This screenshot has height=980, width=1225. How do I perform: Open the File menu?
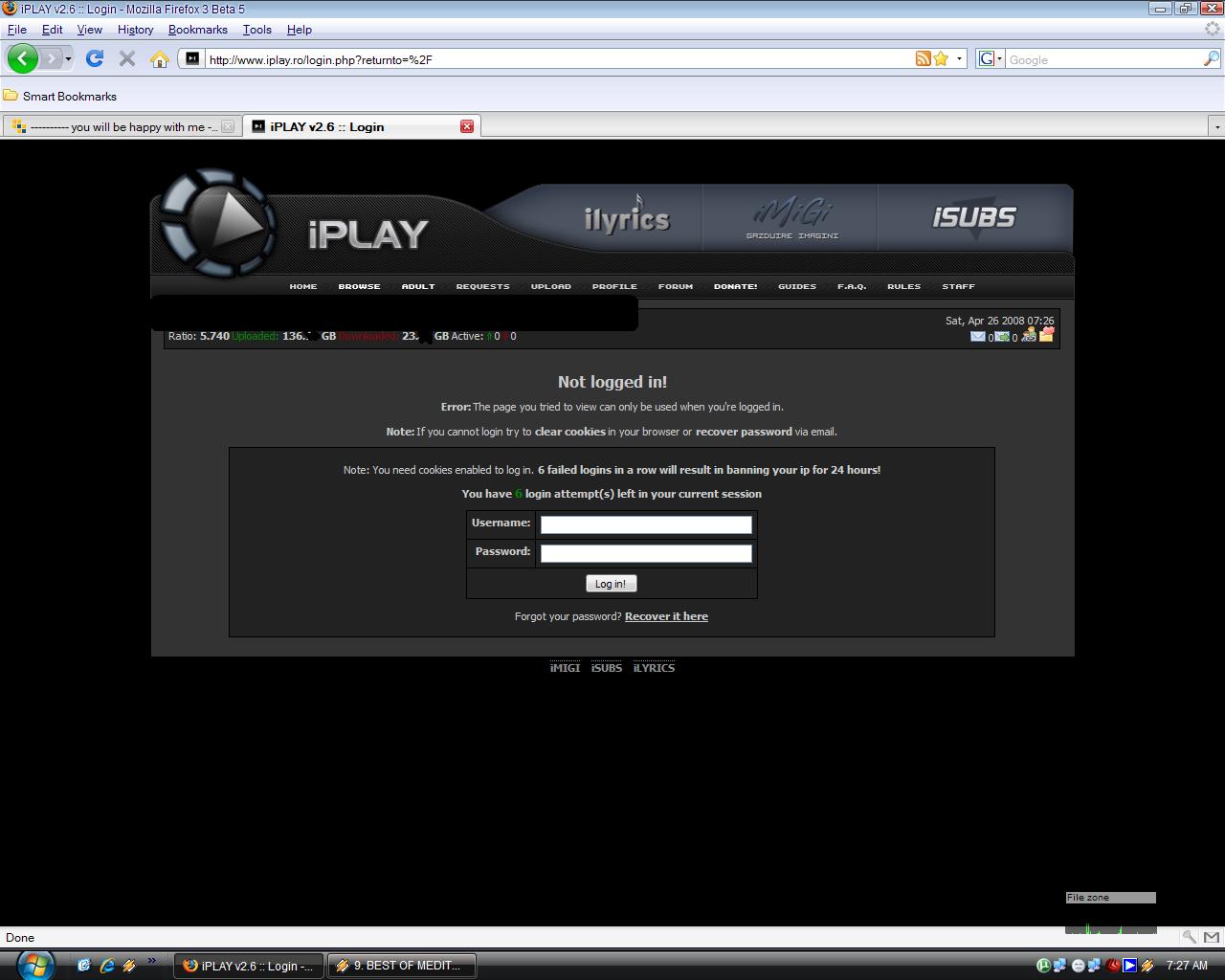coord(17,30)
